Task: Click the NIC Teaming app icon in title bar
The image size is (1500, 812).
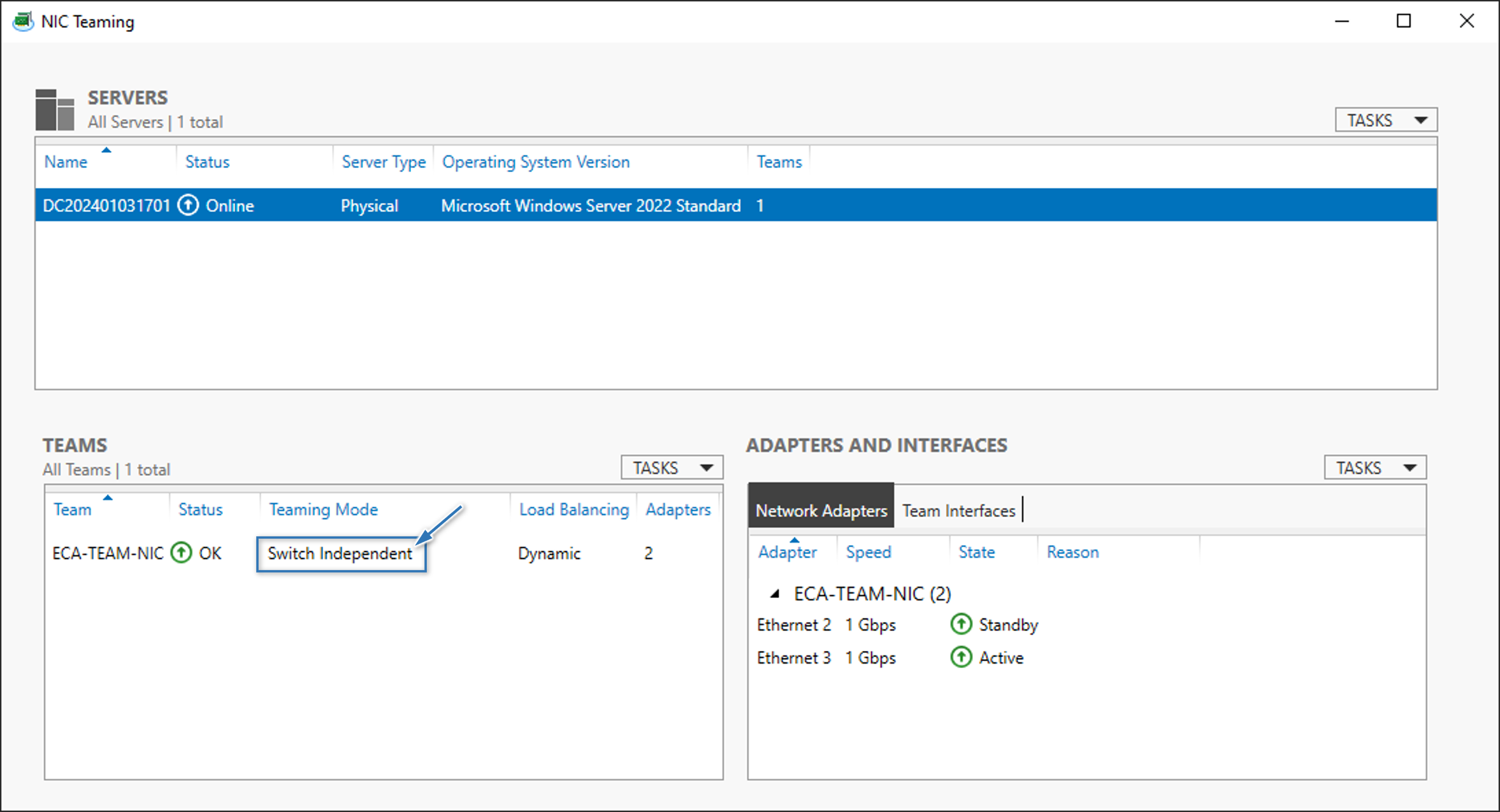Action: [23, 21]
